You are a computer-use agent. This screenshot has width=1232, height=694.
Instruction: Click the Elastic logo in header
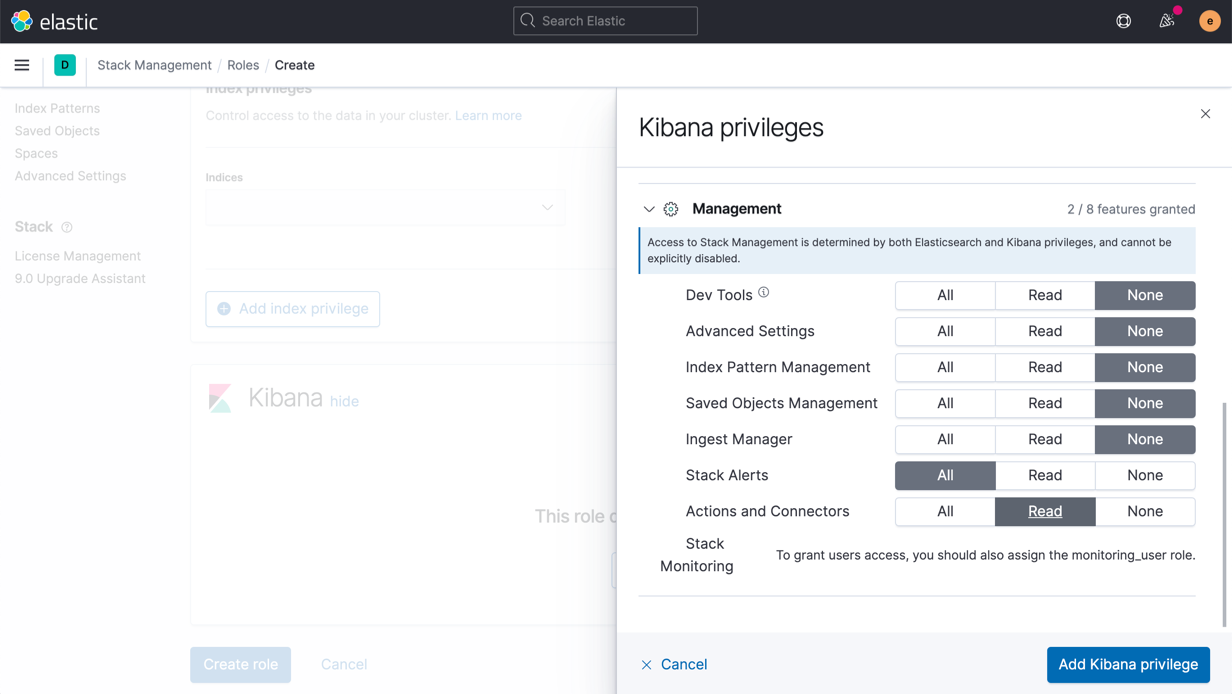tap(54, 21)
